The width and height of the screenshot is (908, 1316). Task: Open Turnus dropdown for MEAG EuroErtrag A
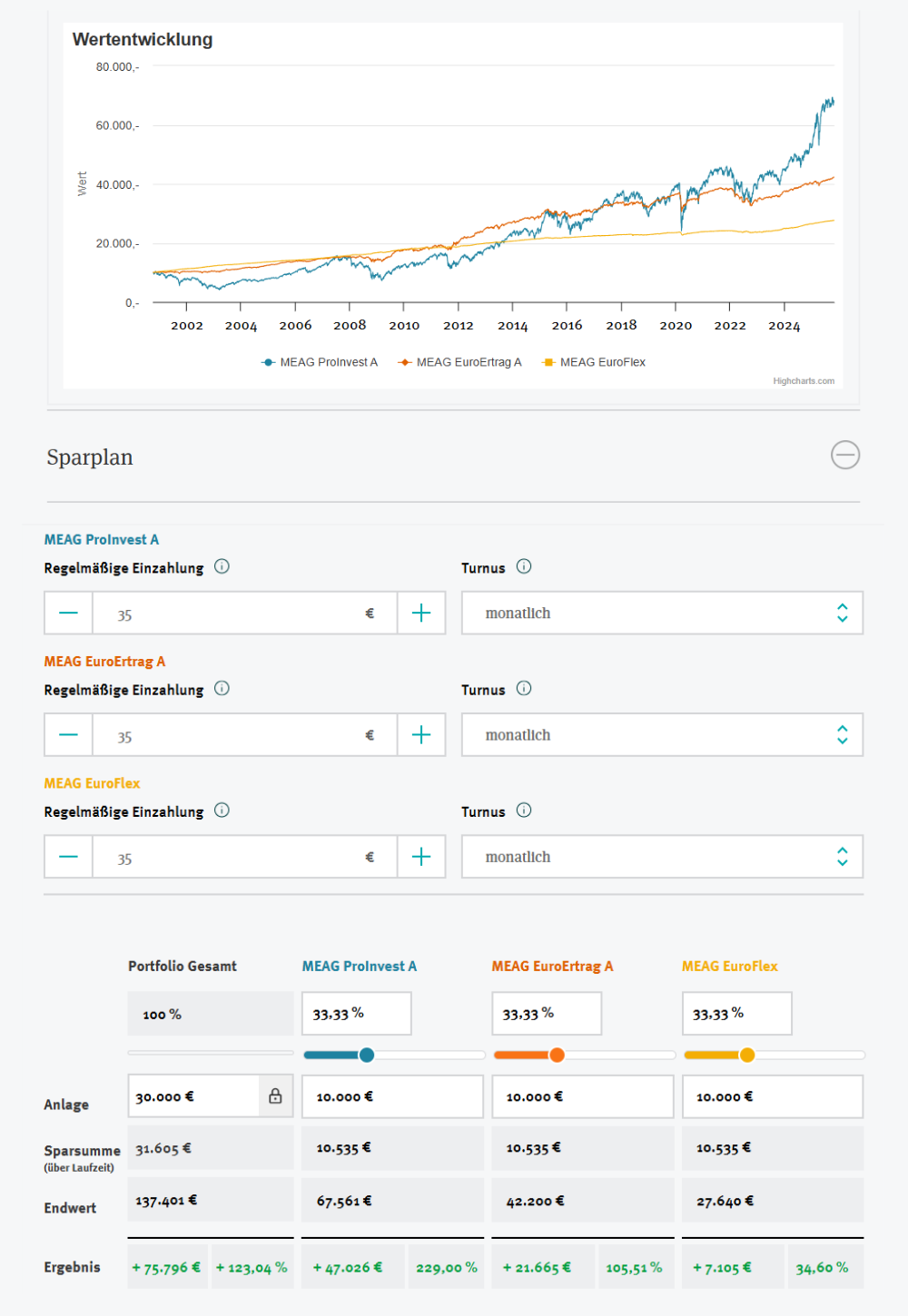coord(662,735)
